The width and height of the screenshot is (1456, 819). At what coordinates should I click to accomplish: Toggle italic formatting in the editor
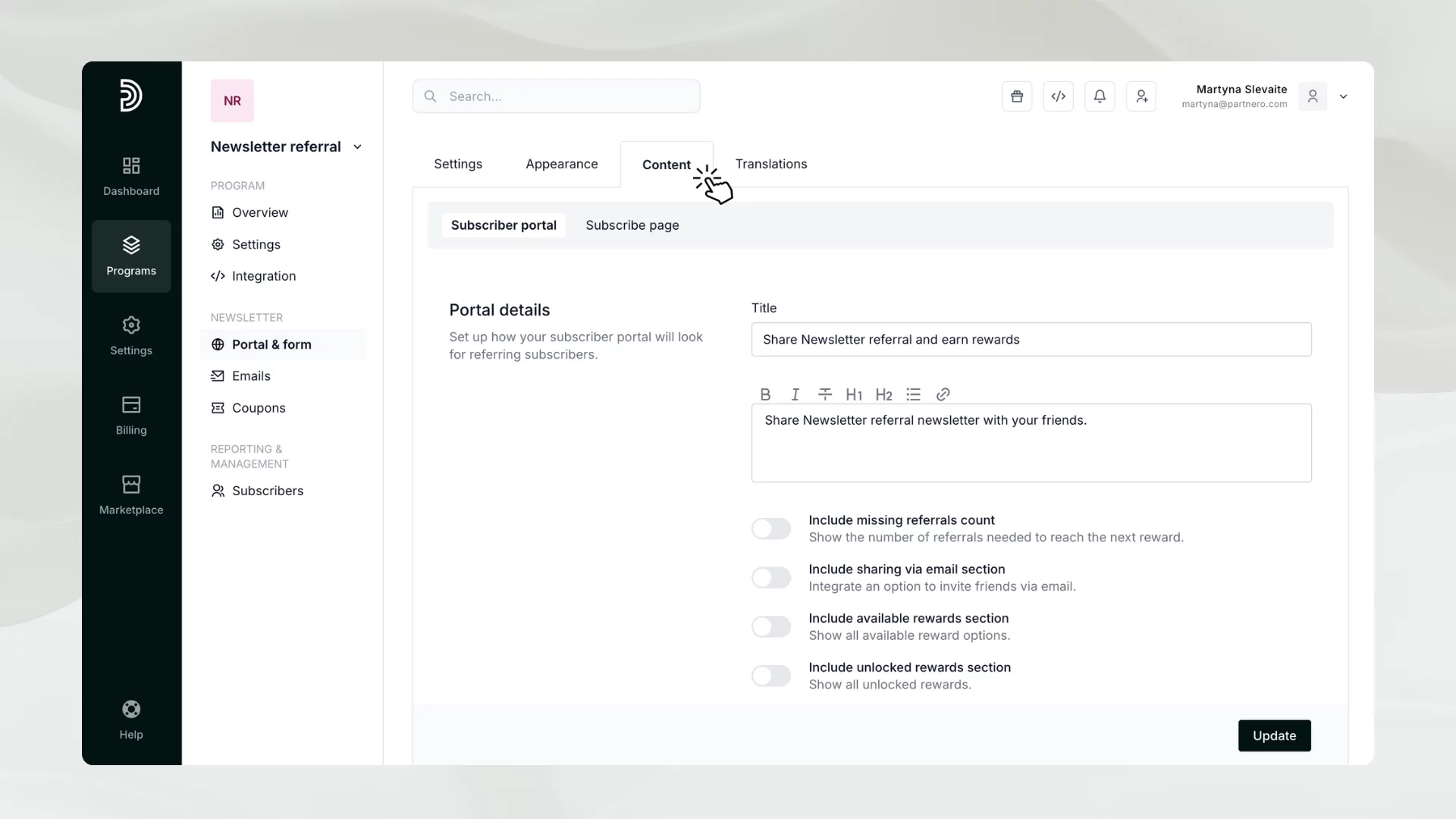[795, 394]
